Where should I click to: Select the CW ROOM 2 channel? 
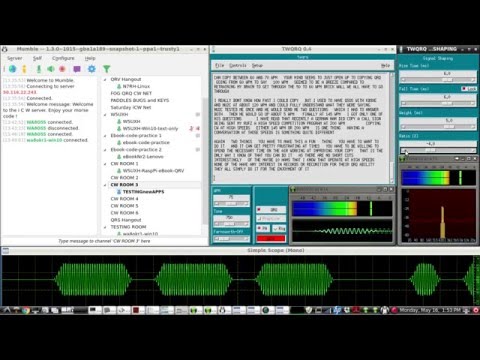(124, 178)
